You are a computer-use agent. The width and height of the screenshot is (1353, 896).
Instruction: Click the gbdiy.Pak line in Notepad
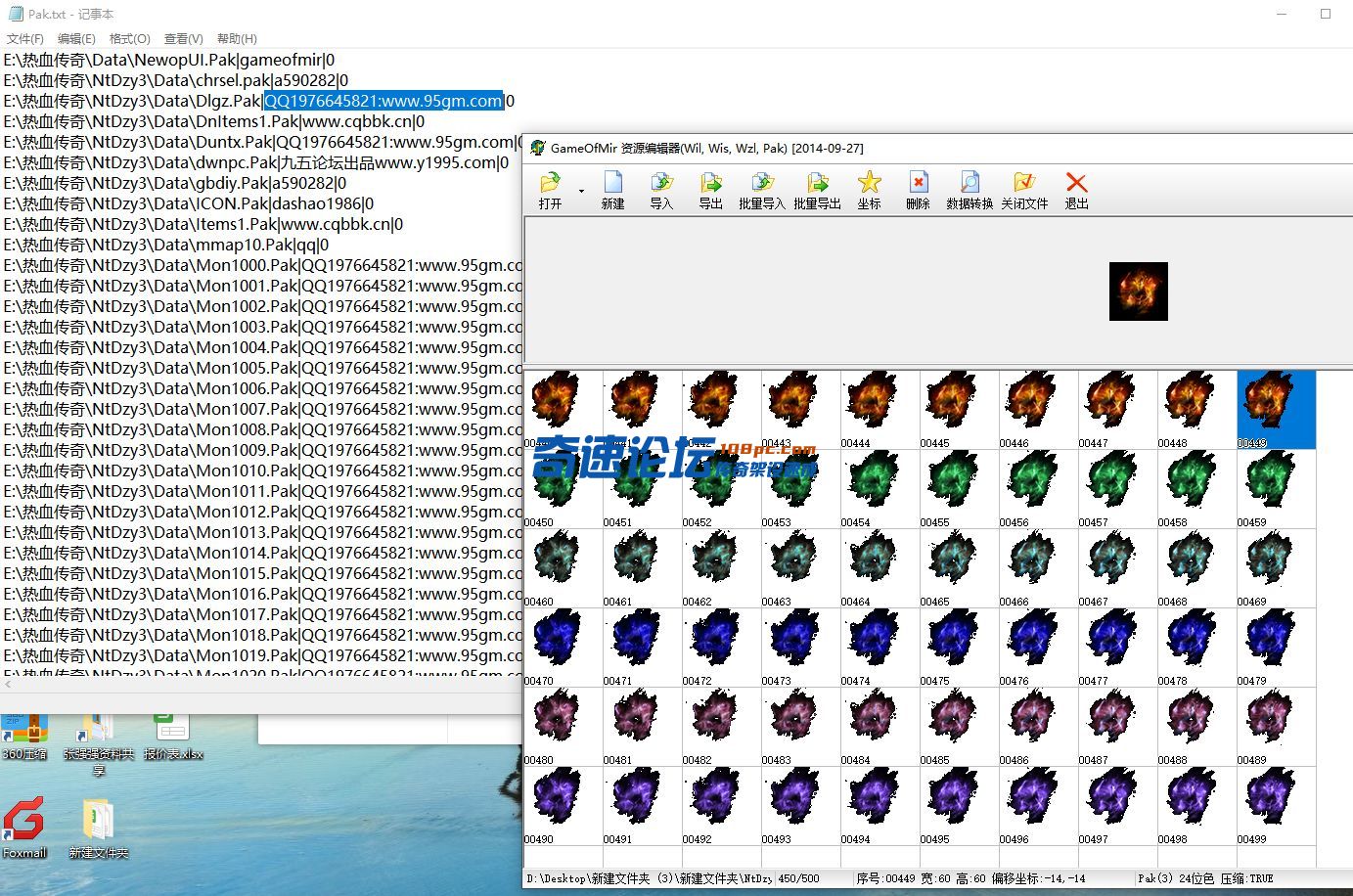175,183
